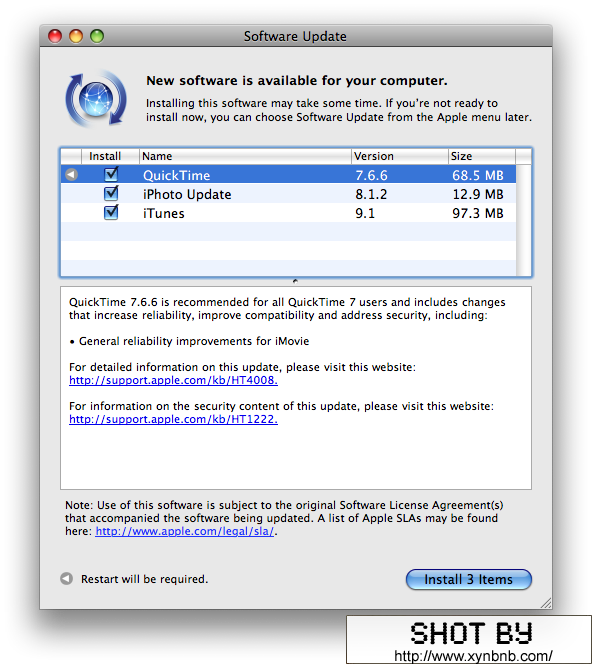Click version 9.1 cell
Viewport: 592px width, 664px height.
coord(365,213)
